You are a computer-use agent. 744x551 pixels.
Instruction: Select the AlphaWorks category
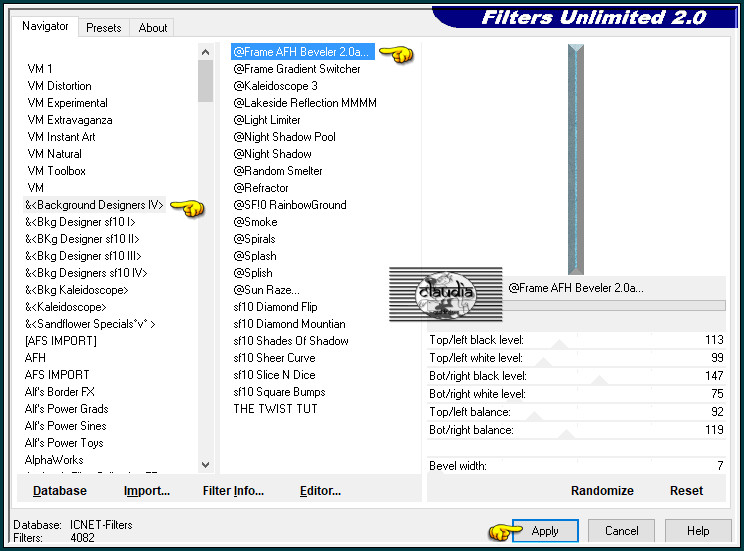pyautogui.click(x=54, y=460)
